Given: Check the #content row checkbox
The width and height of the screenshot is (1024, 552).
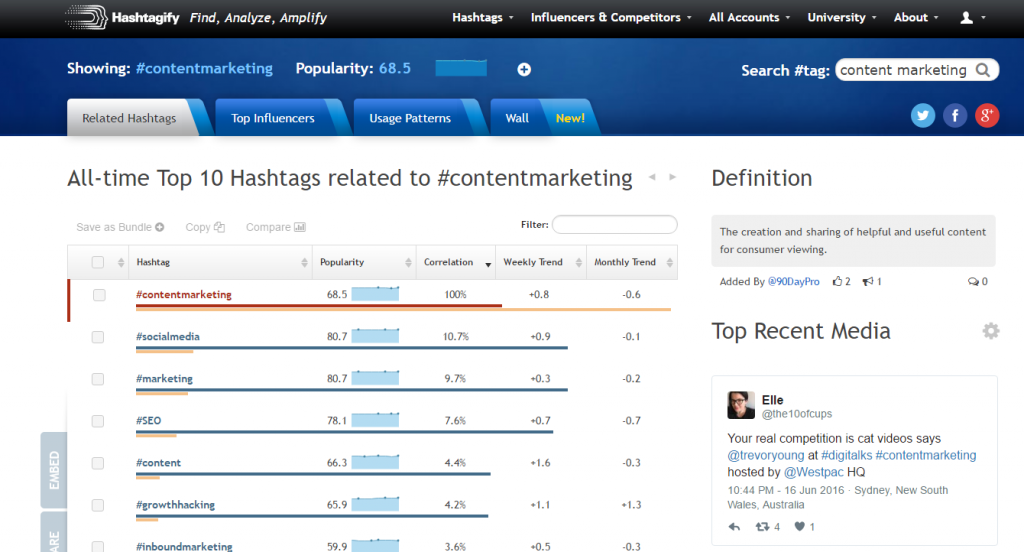Looking at the screenshot, I should [98, 463].
